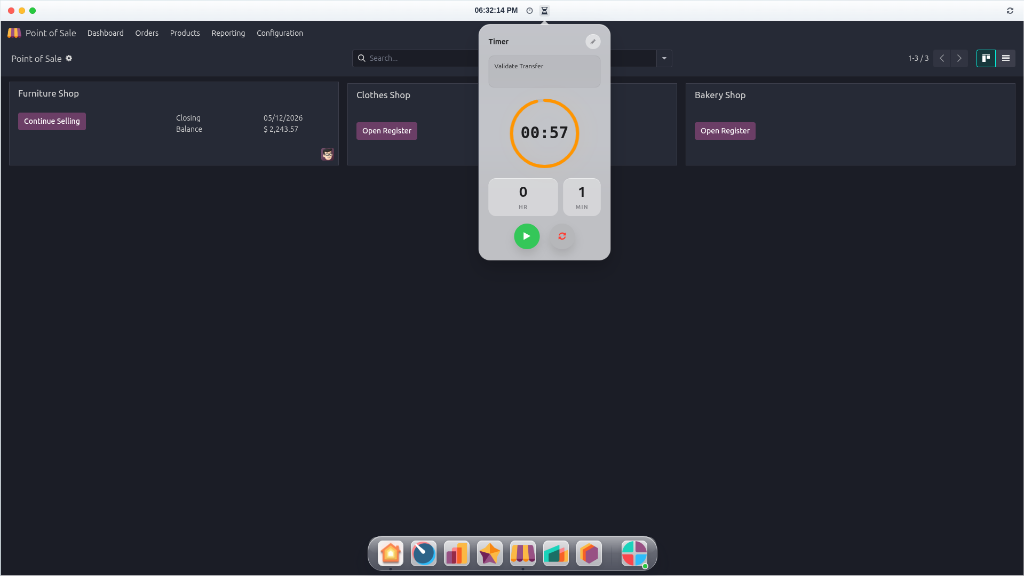Screen dimensions: 1024x576
Task: Click the refresh icon in top-right title bar
Action: (1010, 10)
